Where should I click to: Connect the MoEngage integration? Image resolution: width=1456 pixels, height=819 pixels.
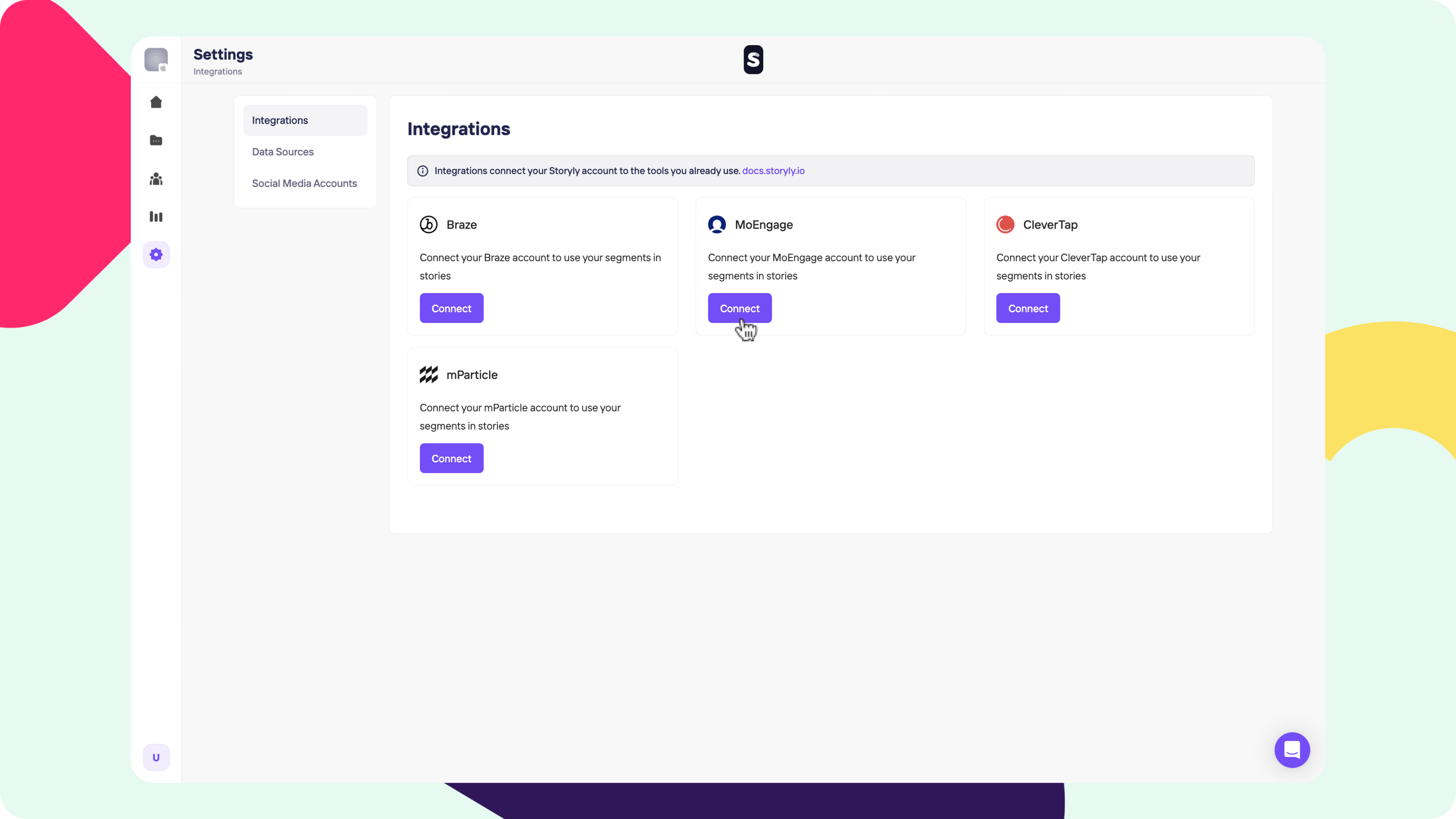(x=739, y=308)
